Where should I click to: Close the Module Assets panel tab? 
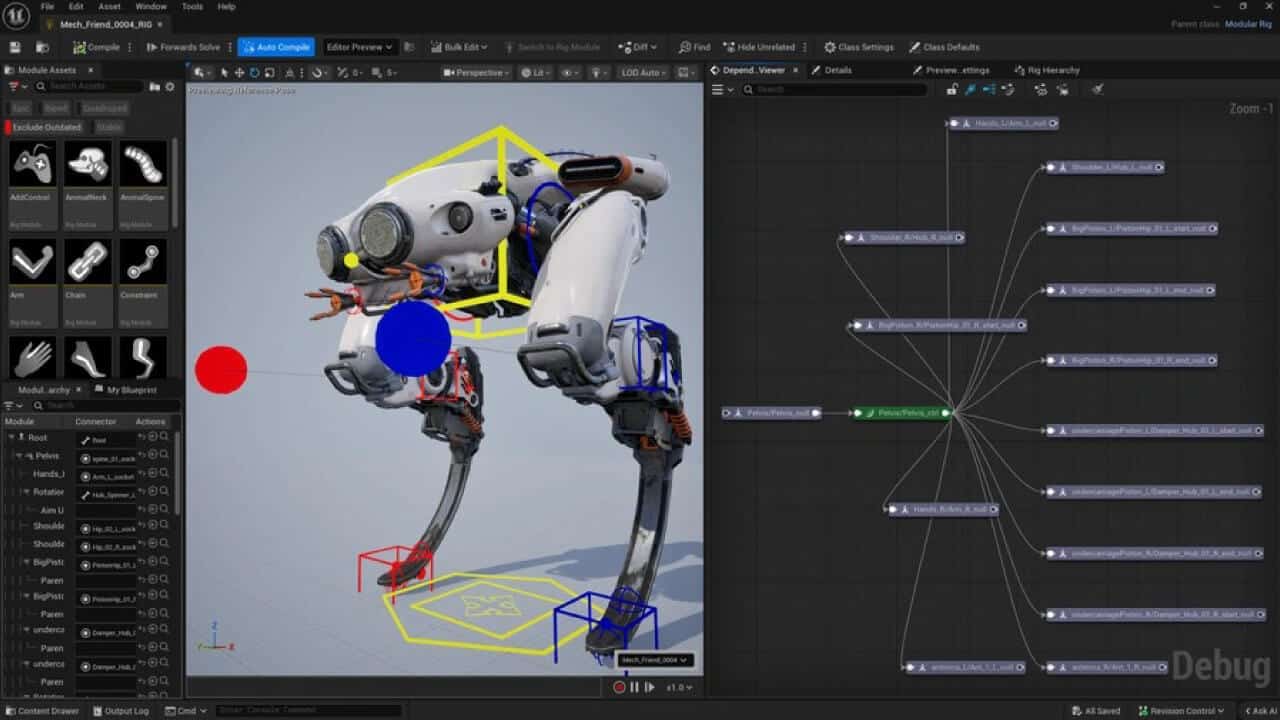pos(89,70)
